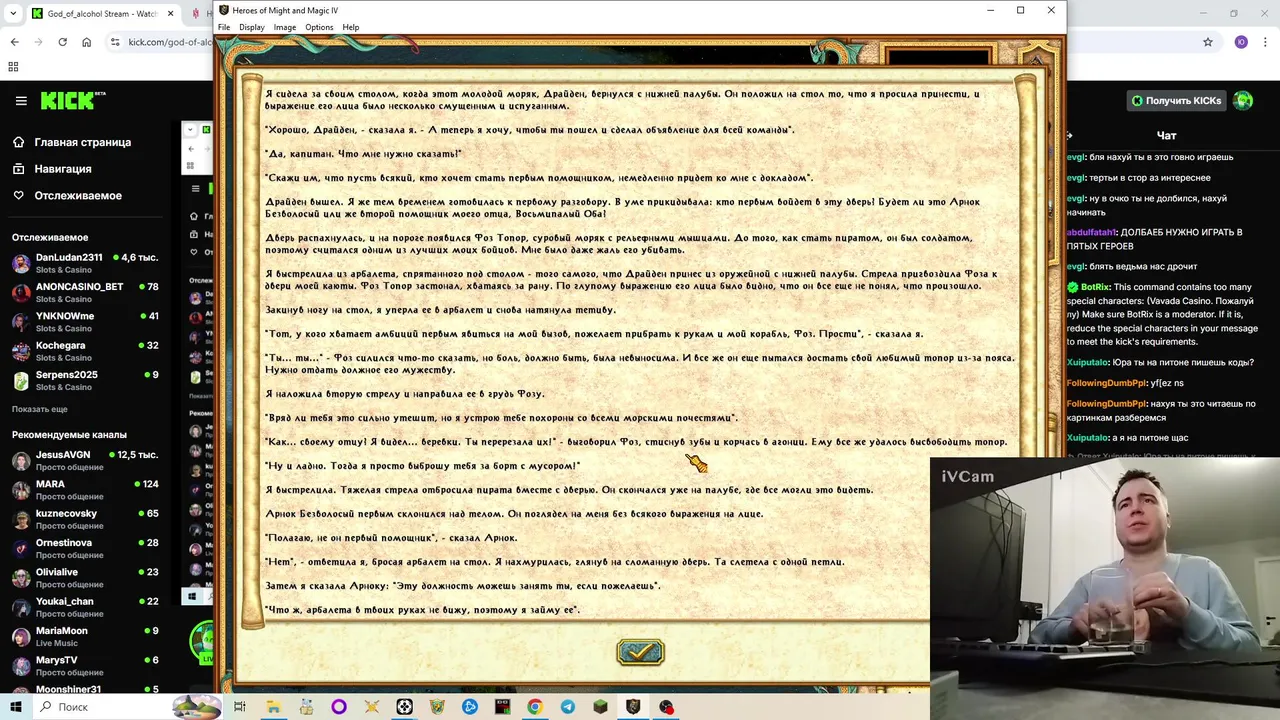Screen dimensions: 1280x720
Task: Open the crossed swords app on taskbar
Action: [372, 707]
